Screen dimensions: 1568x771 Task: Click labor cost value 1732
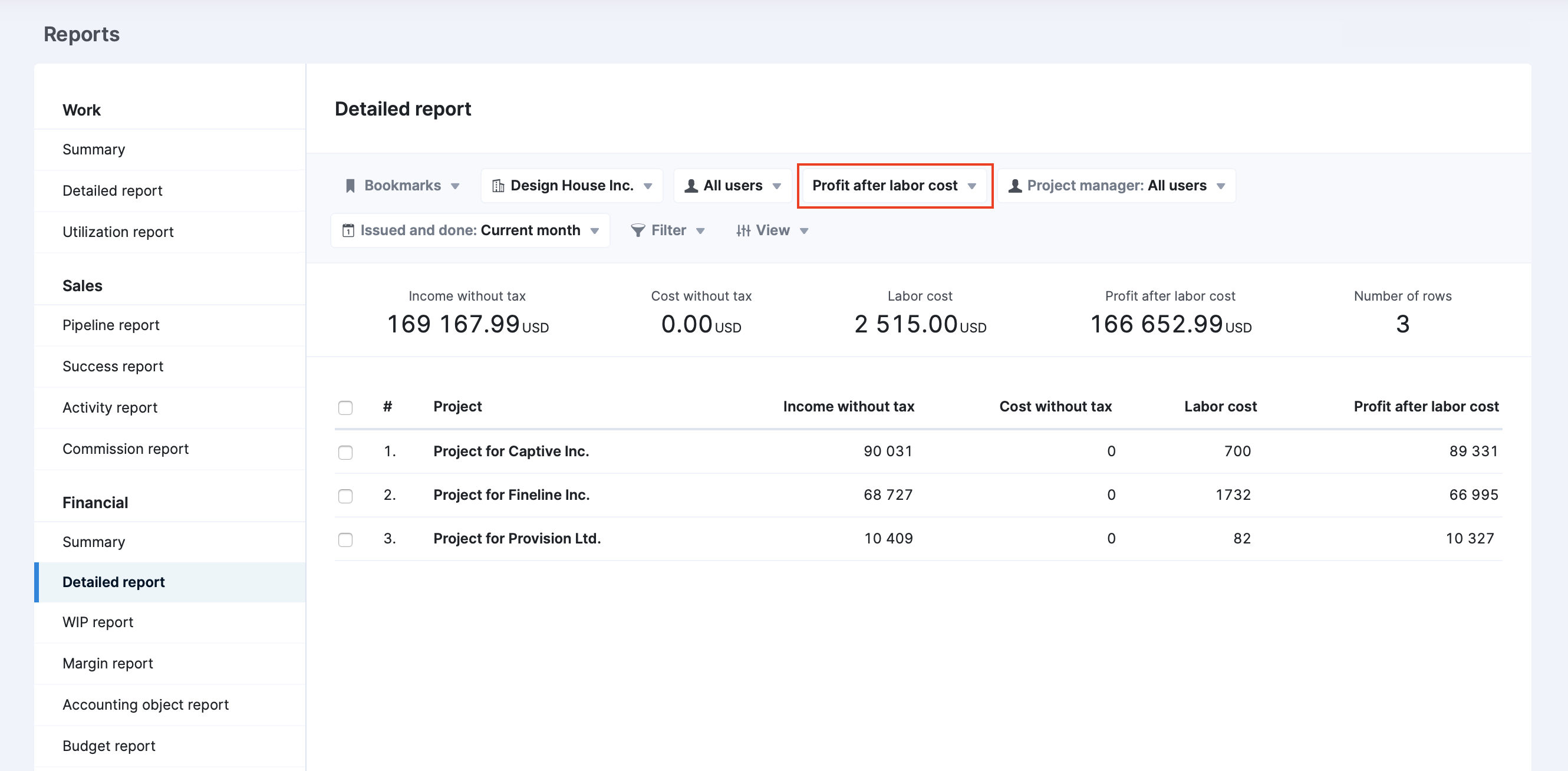1233,495
